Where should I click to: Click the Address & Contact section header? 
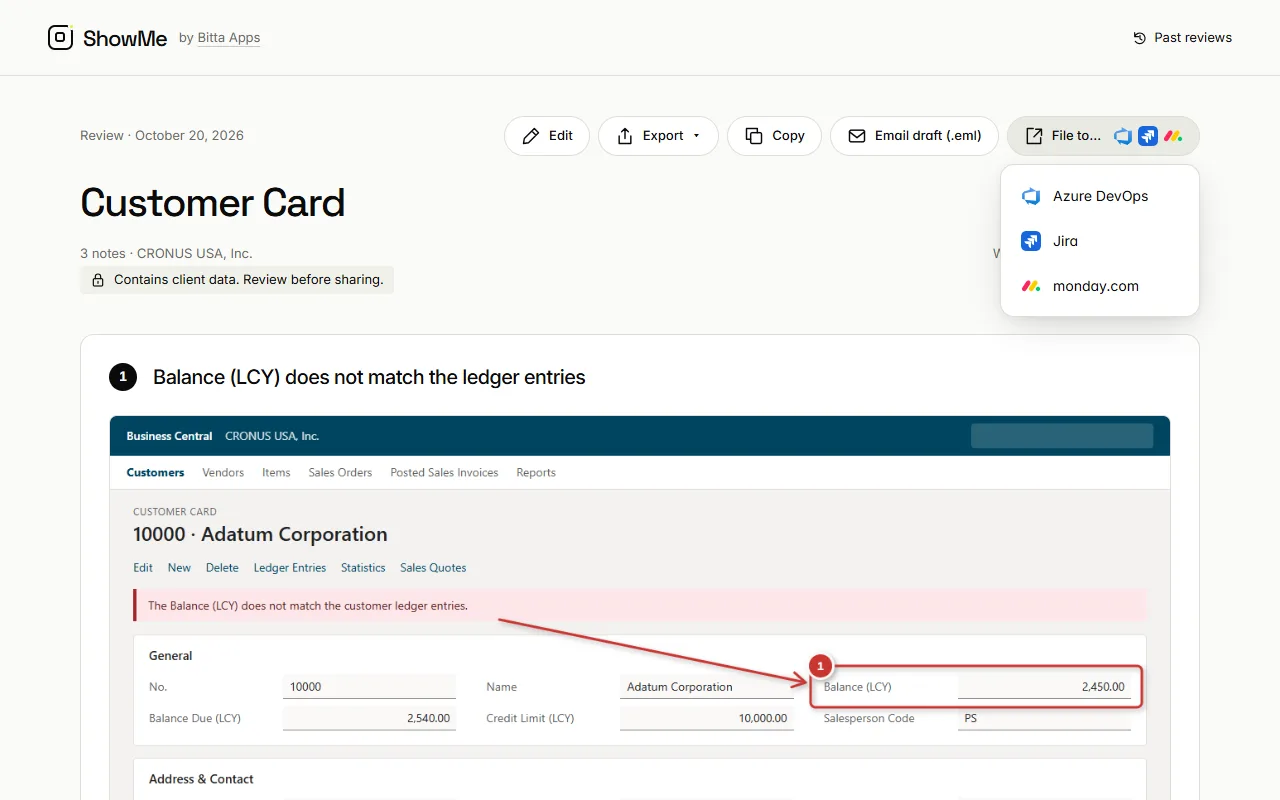coord(201,779)
